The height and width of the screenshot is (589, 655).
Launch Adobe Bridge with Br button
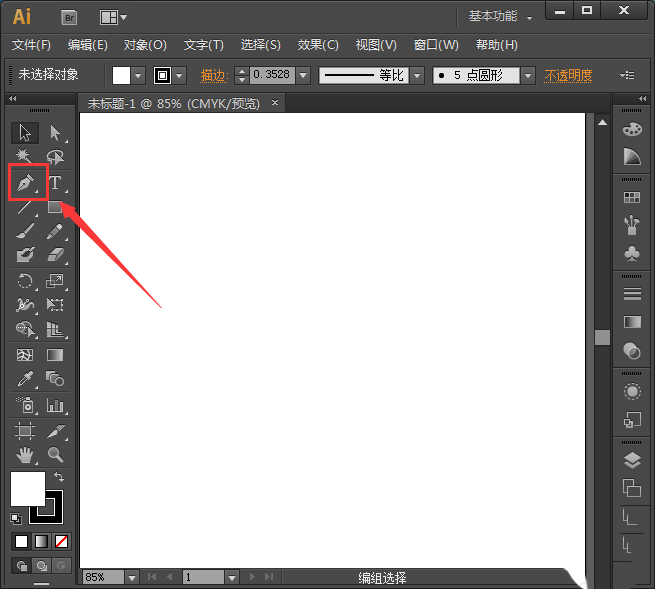coord(69,18)
